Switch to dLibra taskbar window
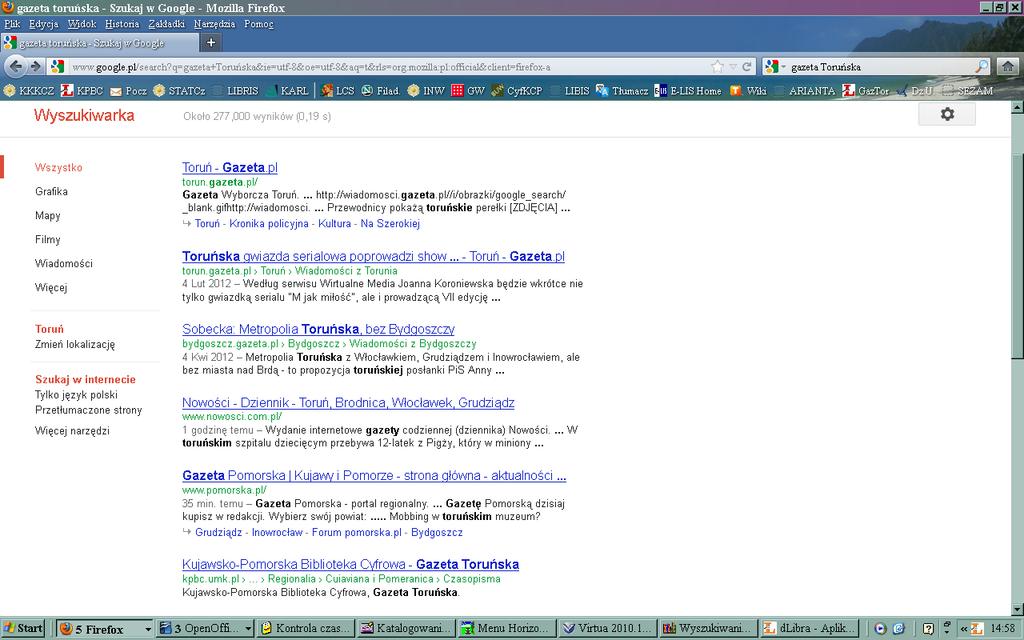 tap(809, 628)
